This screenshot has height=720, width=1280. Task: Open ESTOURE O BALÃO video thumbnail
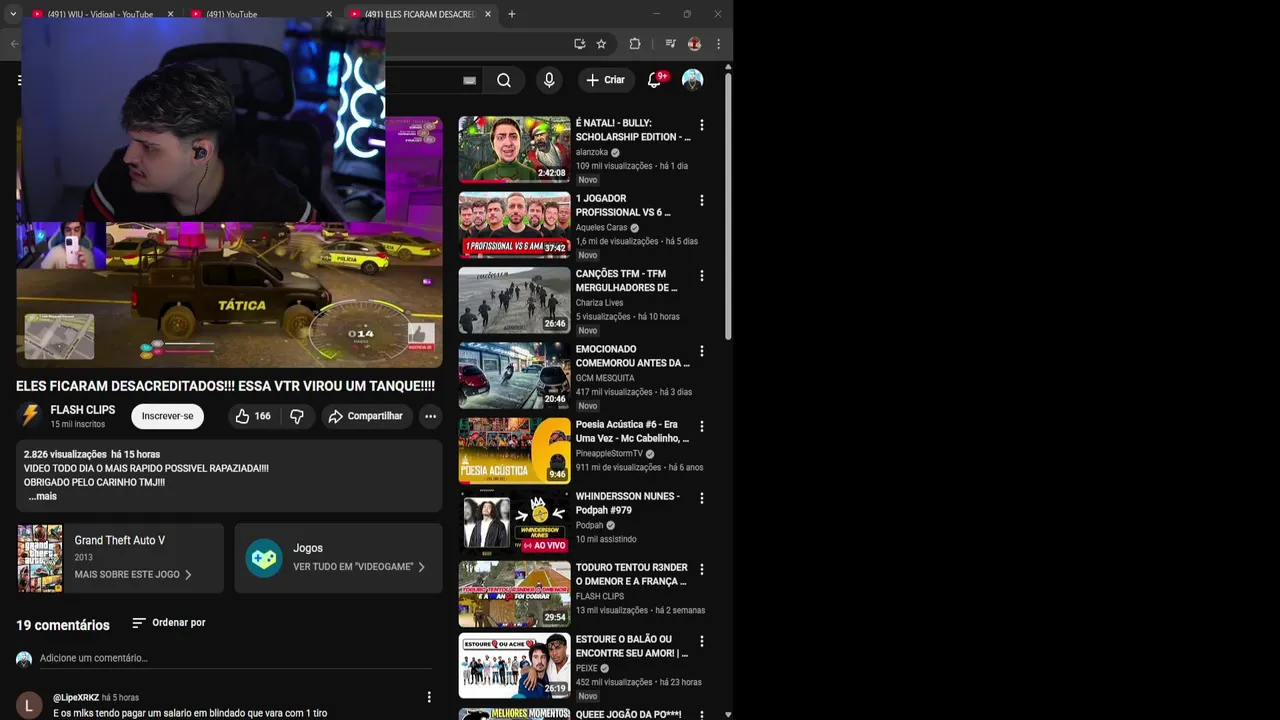(x=514, y=665)
